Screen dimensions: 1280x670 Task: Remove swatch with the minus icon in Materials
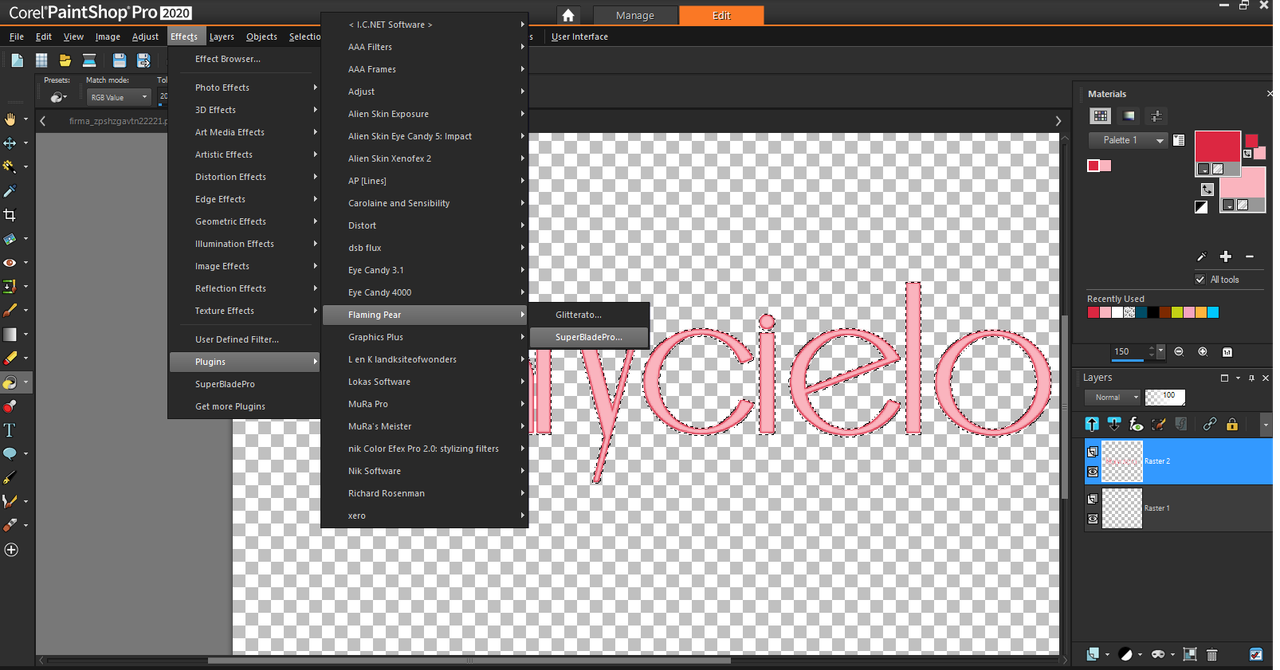(x=1249, y=257)
